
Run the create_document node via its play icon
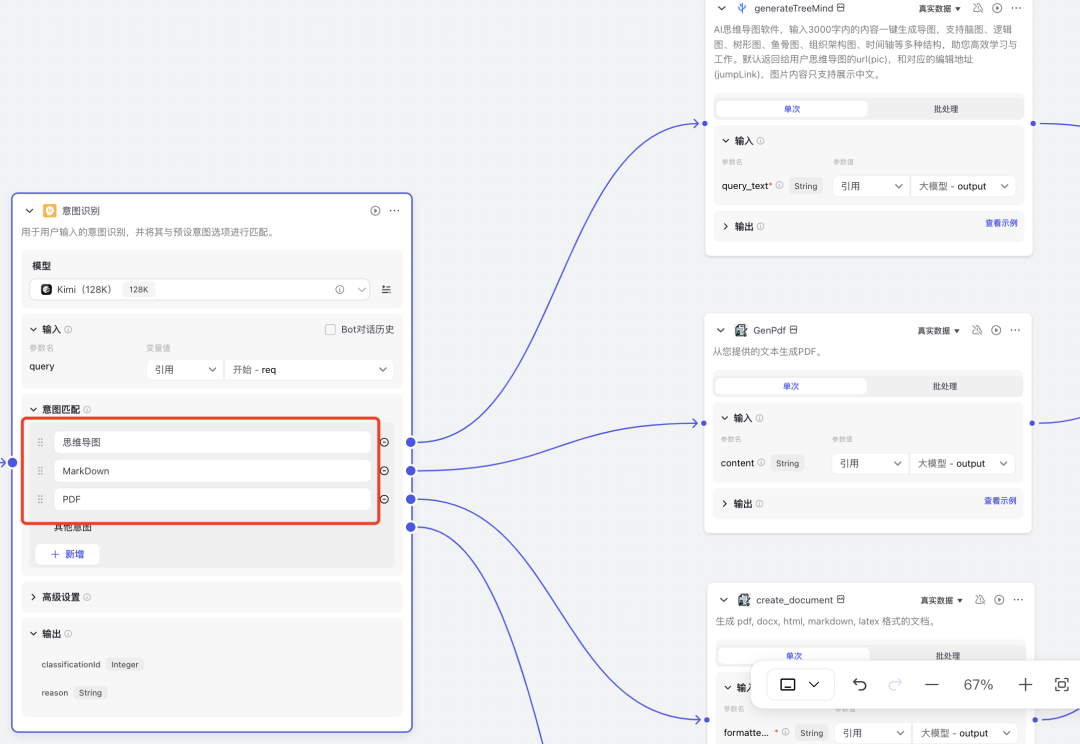998,599
